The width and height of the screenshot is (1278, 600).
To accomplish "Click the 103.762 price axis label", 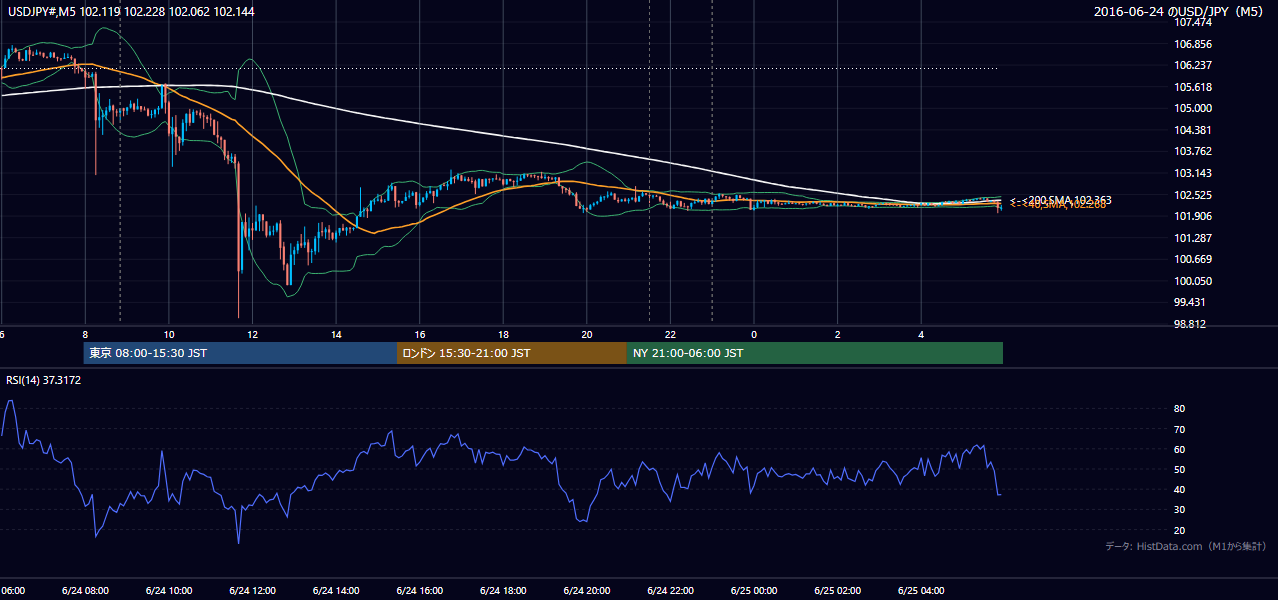I will [x=1193, y=152].
